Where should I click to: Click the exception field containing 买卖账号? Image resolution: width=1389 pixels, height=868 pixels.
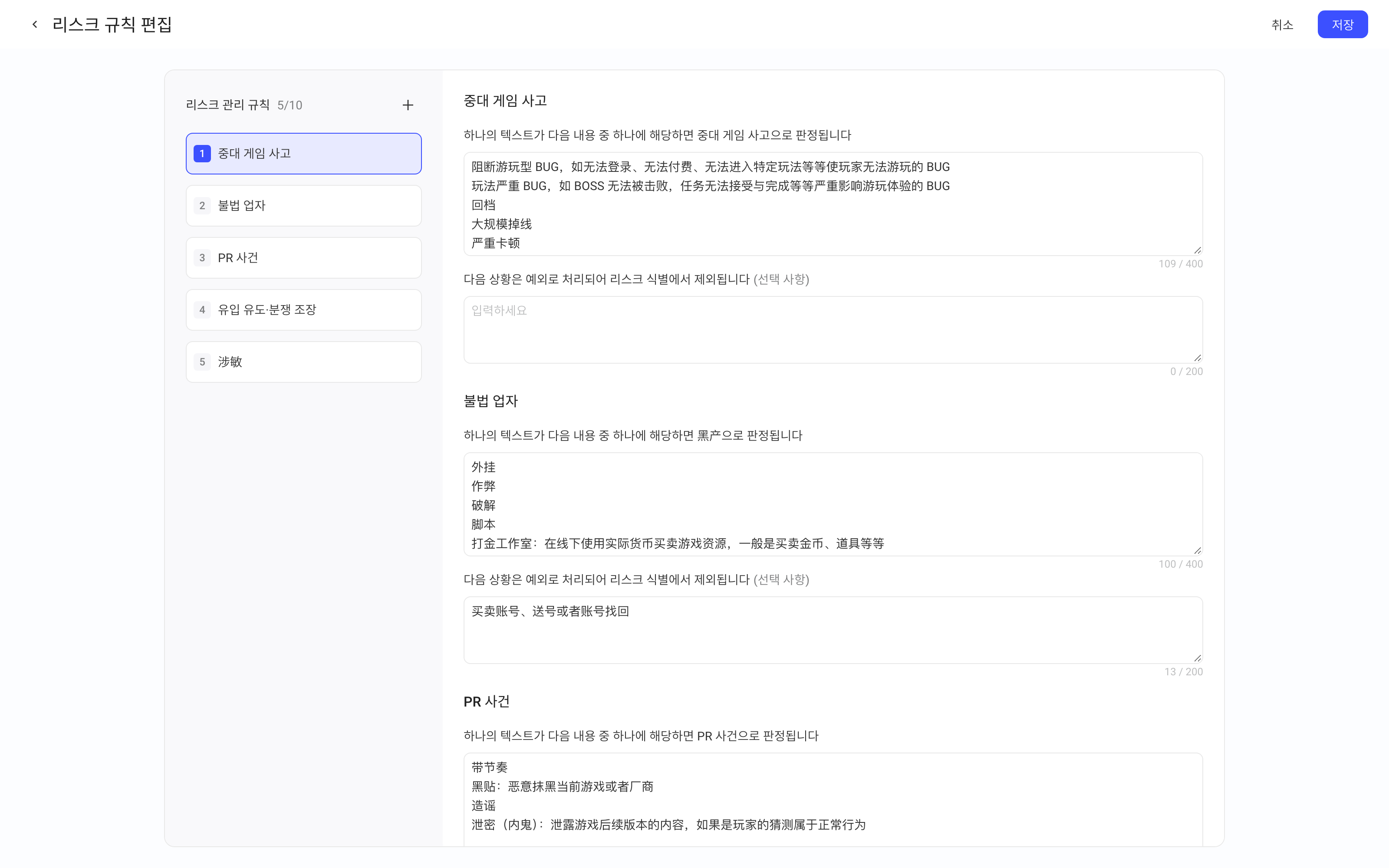833,630
